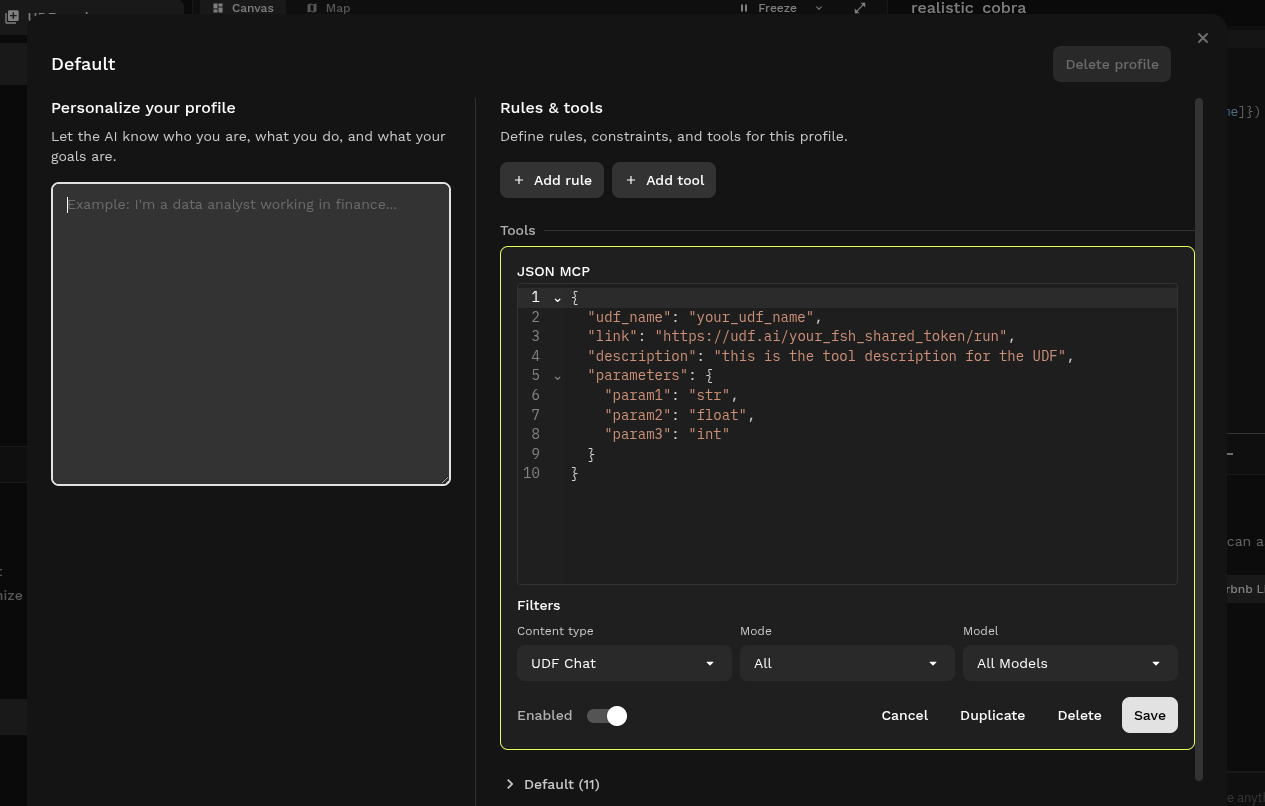Select the Canvas tab
1265x806 pixels.
(241, 8)
